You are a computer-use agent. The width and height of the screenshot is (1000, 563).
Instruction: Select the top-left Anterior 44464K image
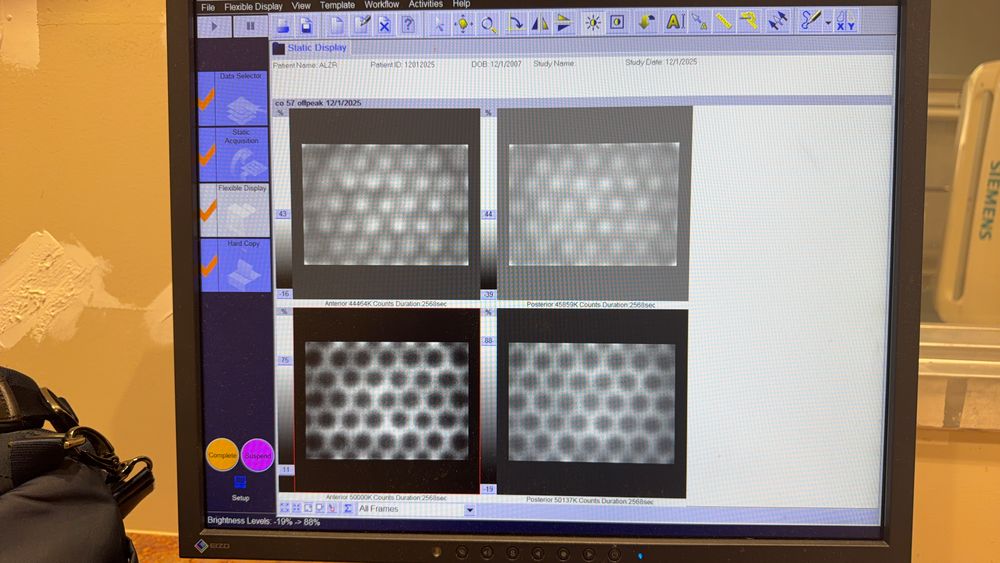pos(385,204)
